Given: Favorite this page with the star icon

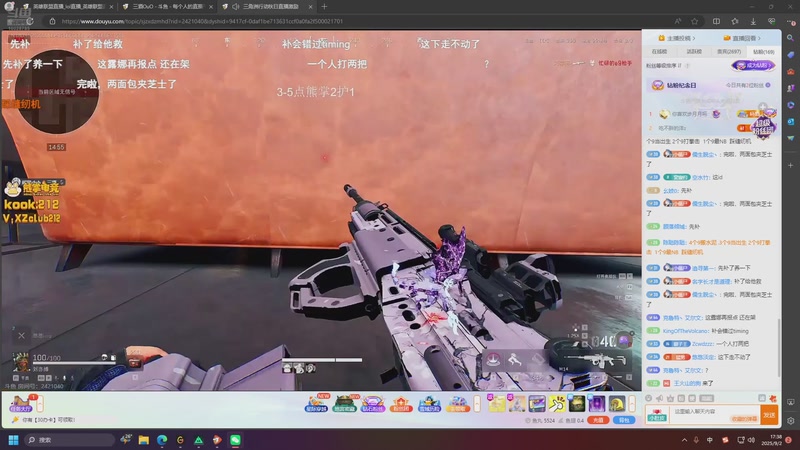Looking at the screenshot, I should point(694,21).
